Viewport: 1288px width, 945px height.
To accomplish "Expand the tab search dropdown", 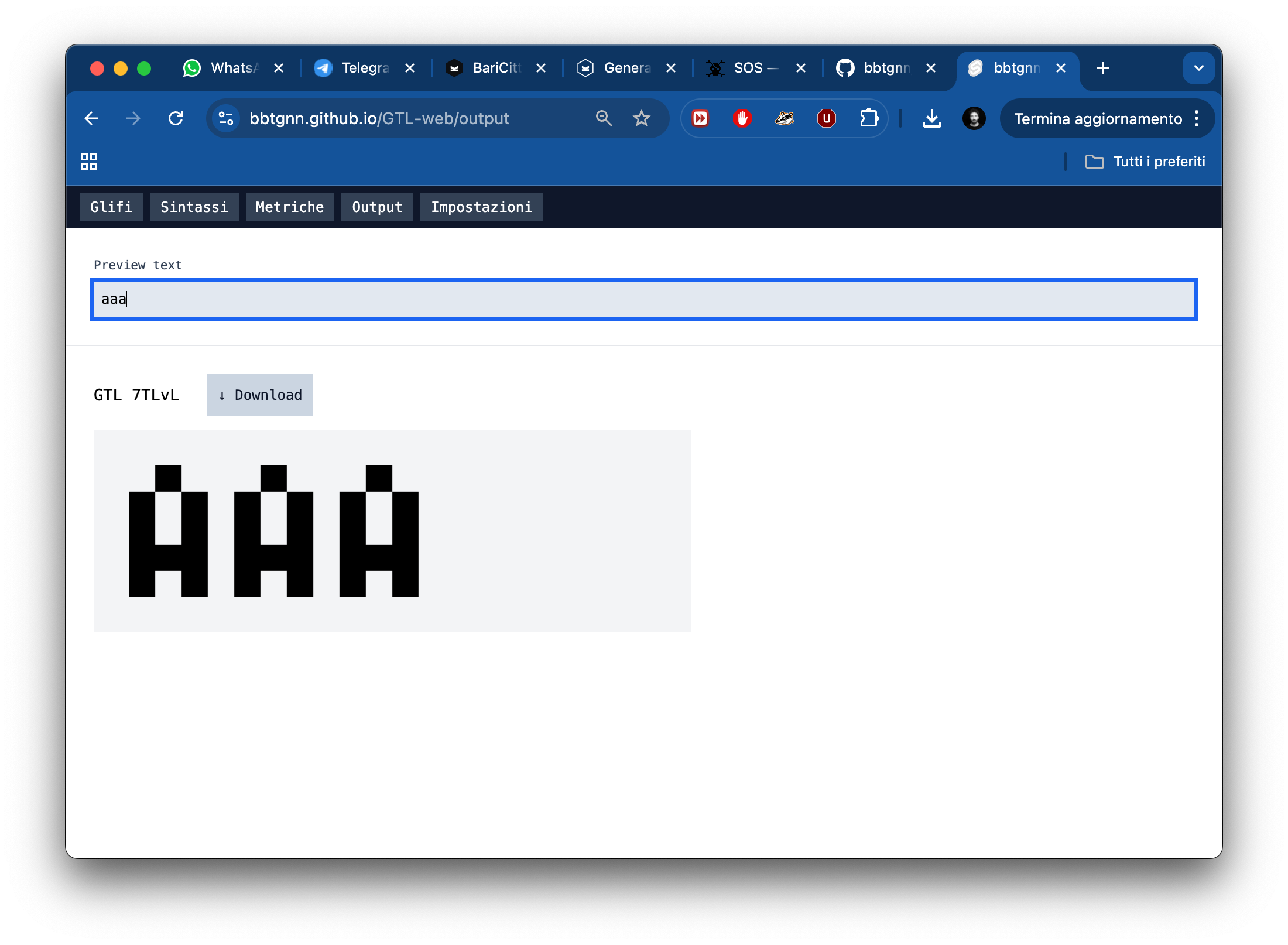I will coord(1198,69).
